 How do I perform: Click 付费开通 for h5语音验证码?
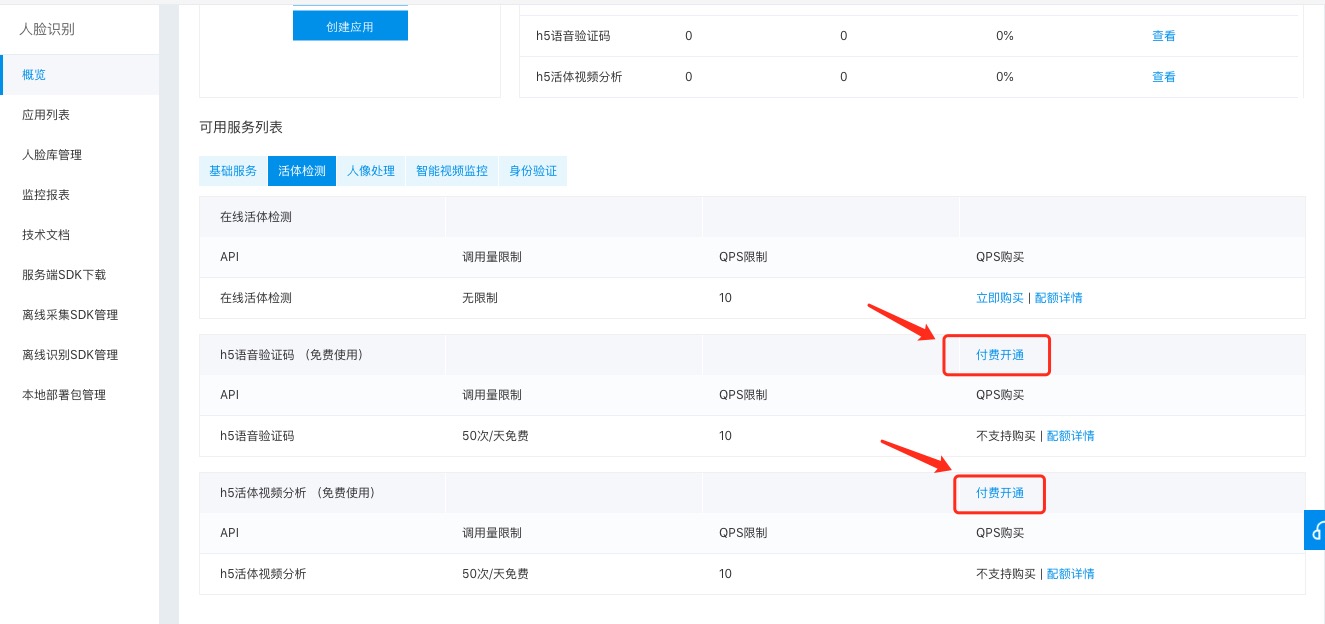[1000, 355]
